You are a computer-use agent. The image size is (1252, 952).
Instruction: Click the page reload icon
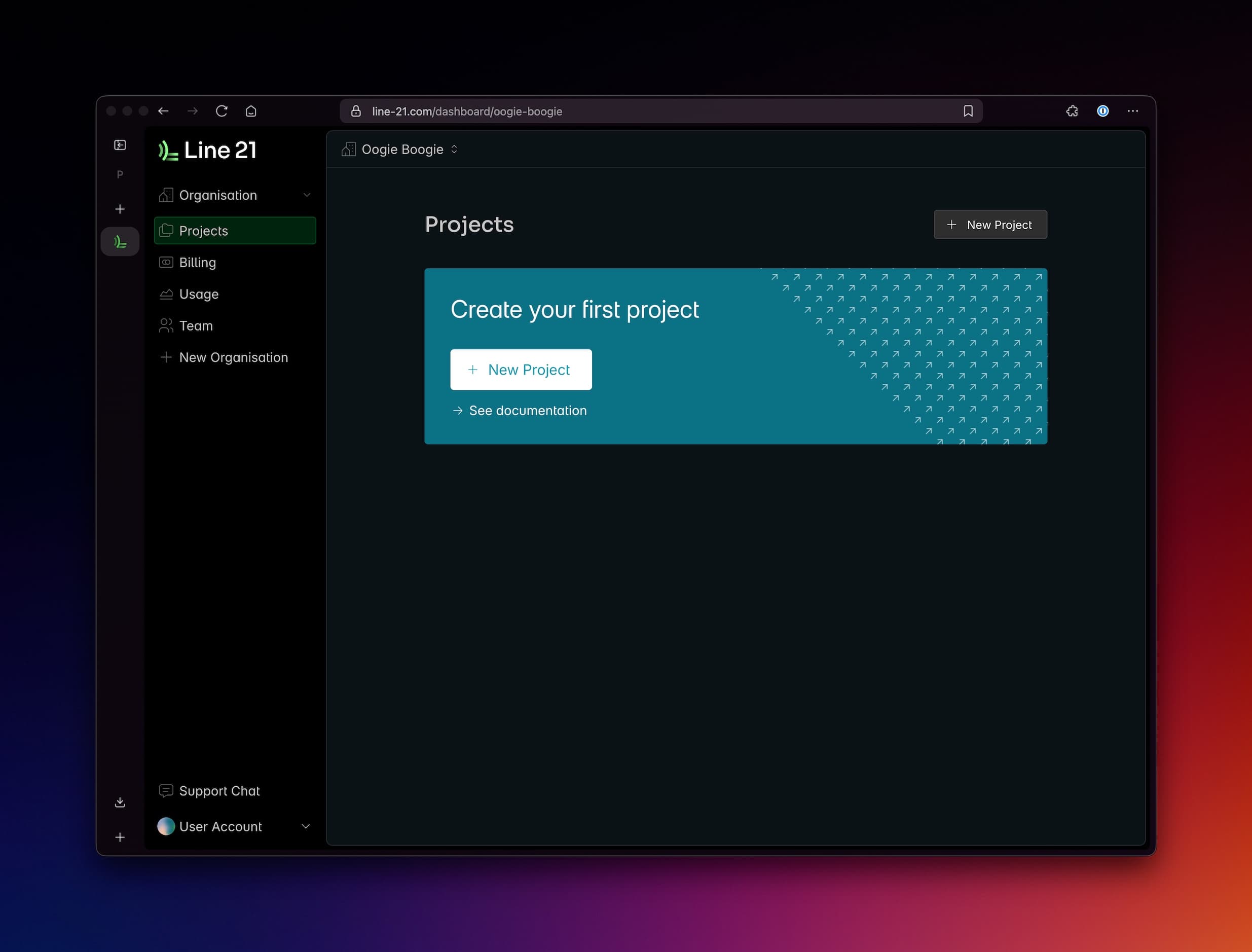click(x=222, y=111)
